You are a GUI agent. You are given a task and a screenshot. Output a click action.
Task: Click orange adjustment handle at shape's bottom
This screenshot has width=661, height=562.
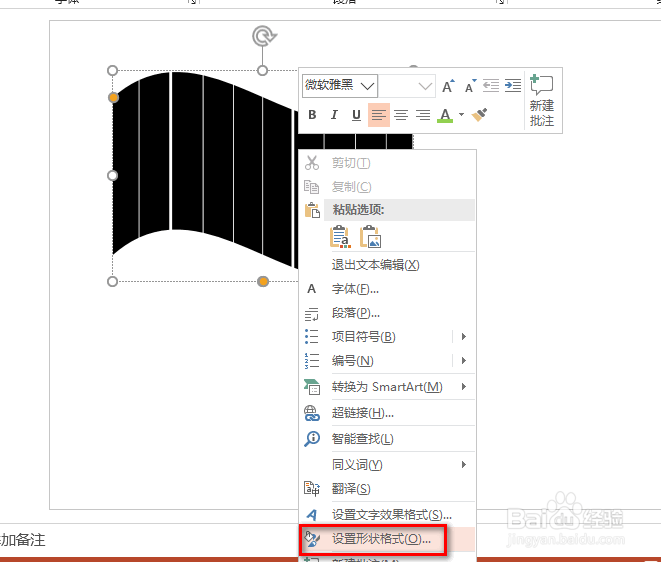coord(263,282)
